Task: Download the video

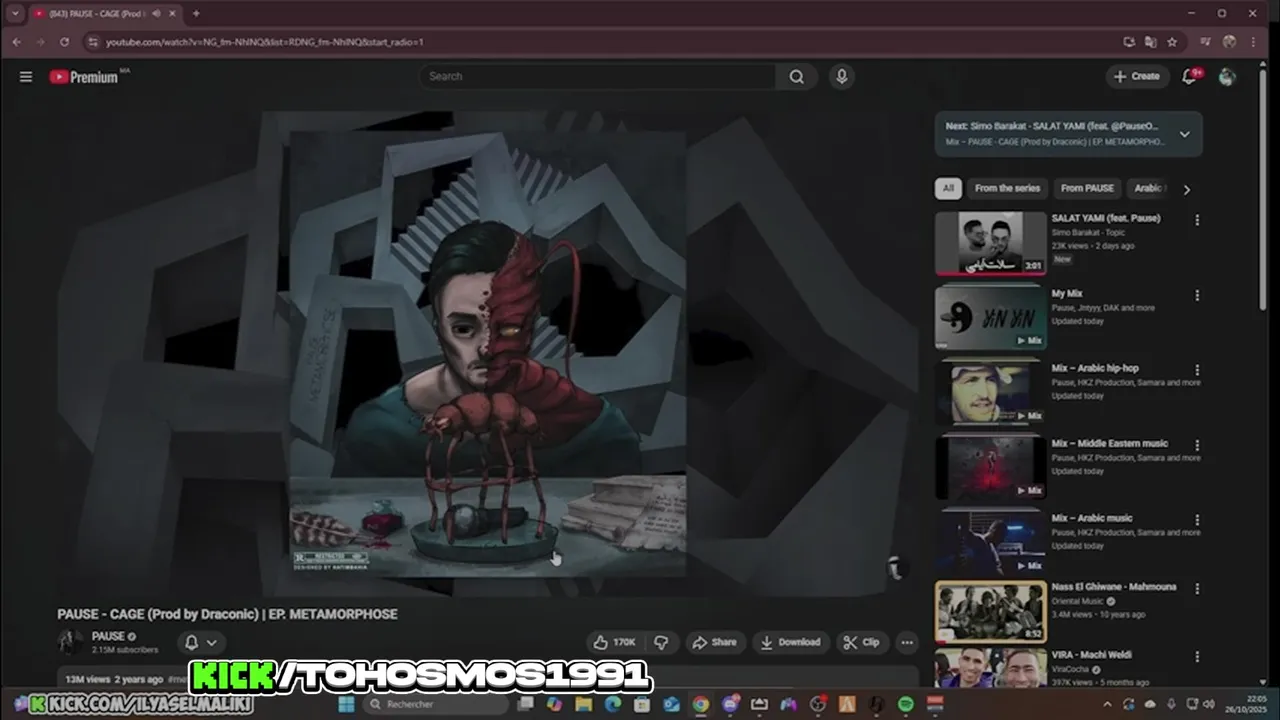Action: click(x=790, y=642)
